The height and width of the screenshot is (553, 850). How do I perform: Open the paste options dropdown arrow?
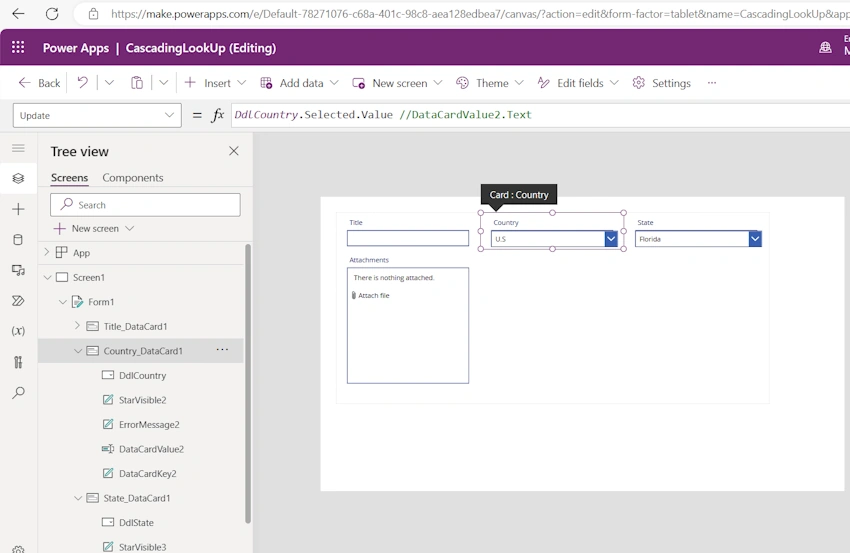click(164, 83)
